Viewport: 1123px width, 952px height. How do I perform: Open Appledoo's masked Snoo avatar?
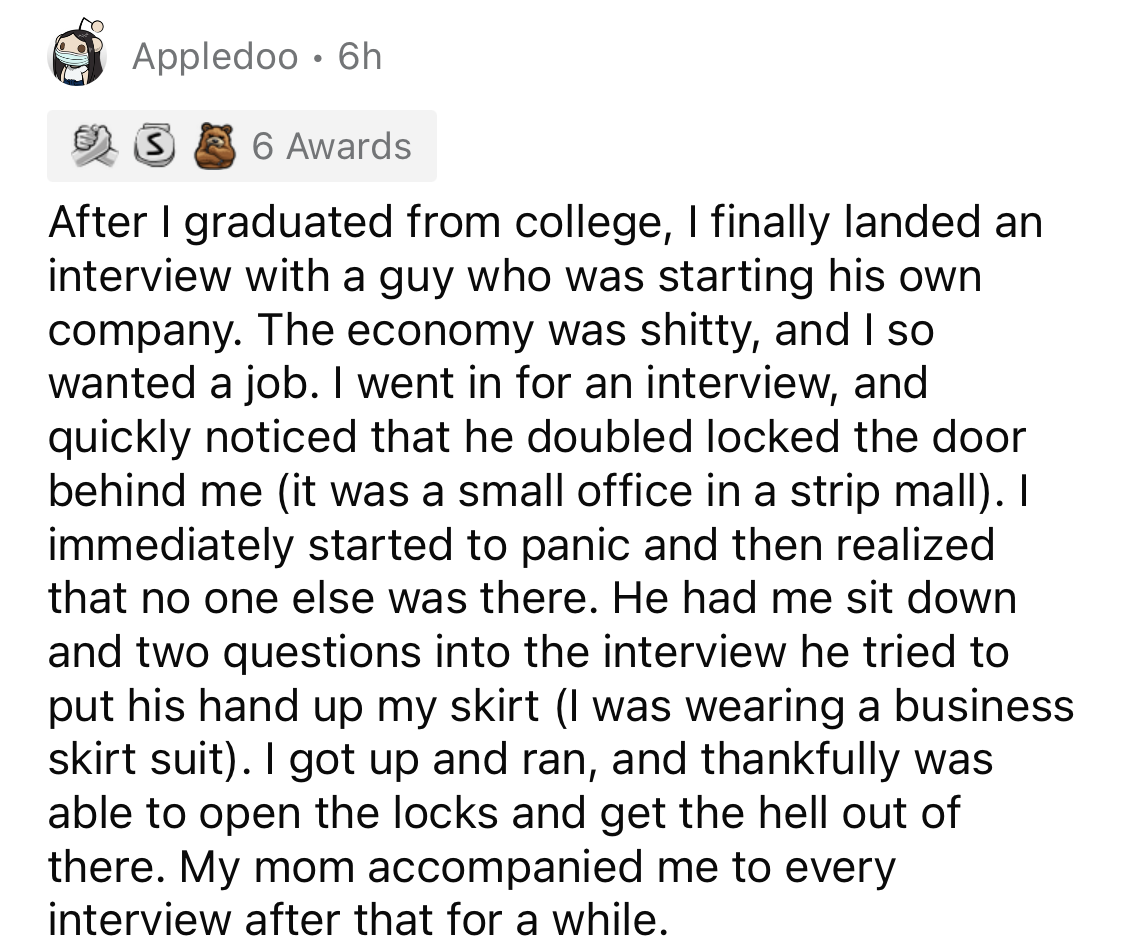pos(78,57)
